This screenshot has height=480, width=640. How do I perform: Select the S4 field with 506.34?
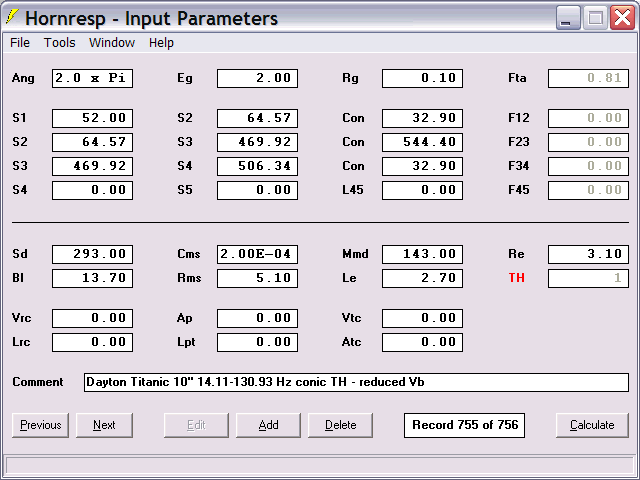pyautogui.click(x=258, y=167)
